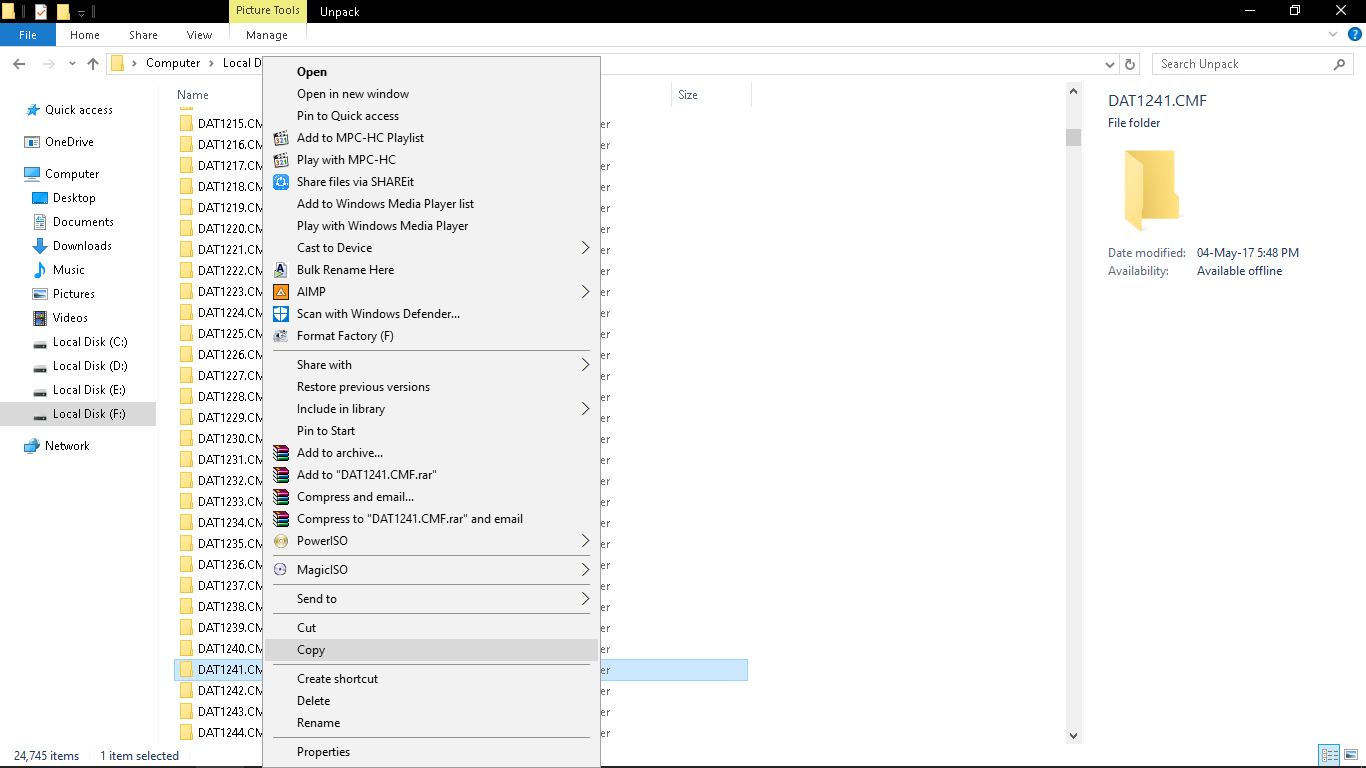Choose Compress and email
Image resolution: width=1366 pixels, height=768 pixels.
click(355, 497)
